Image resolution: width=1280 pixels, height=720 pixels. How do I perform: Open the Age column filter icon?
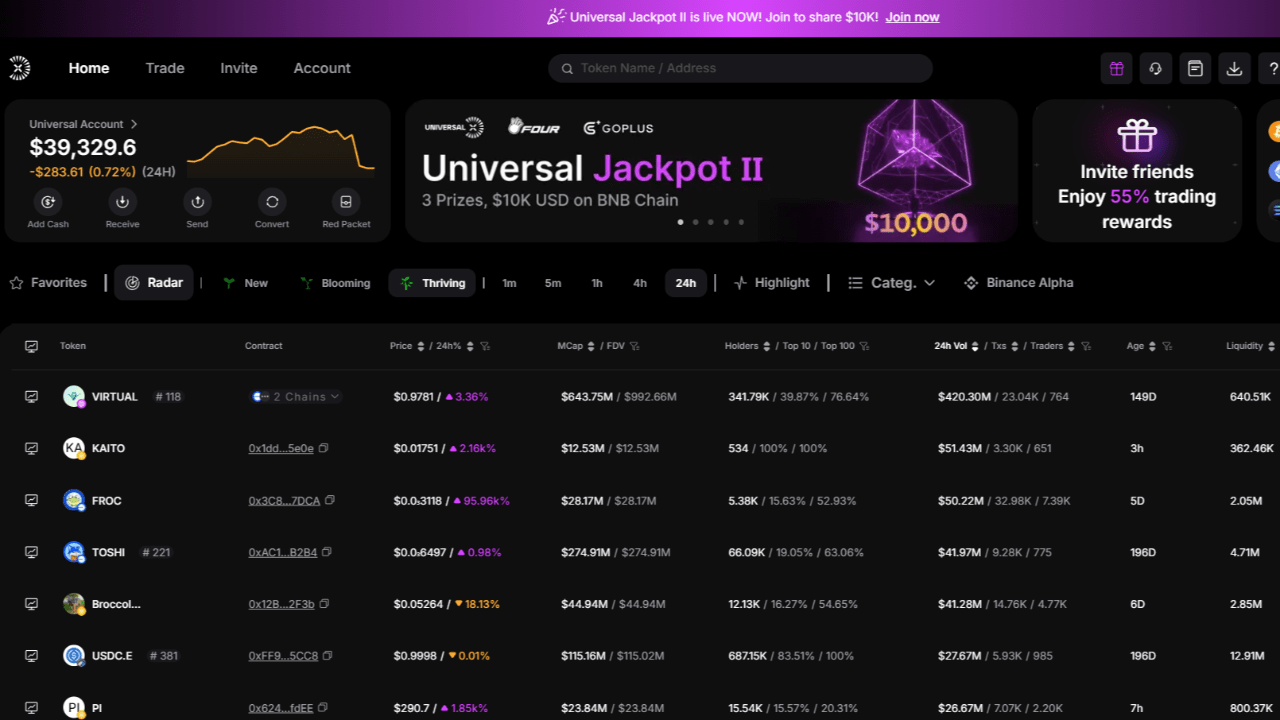click(1167, 346)
